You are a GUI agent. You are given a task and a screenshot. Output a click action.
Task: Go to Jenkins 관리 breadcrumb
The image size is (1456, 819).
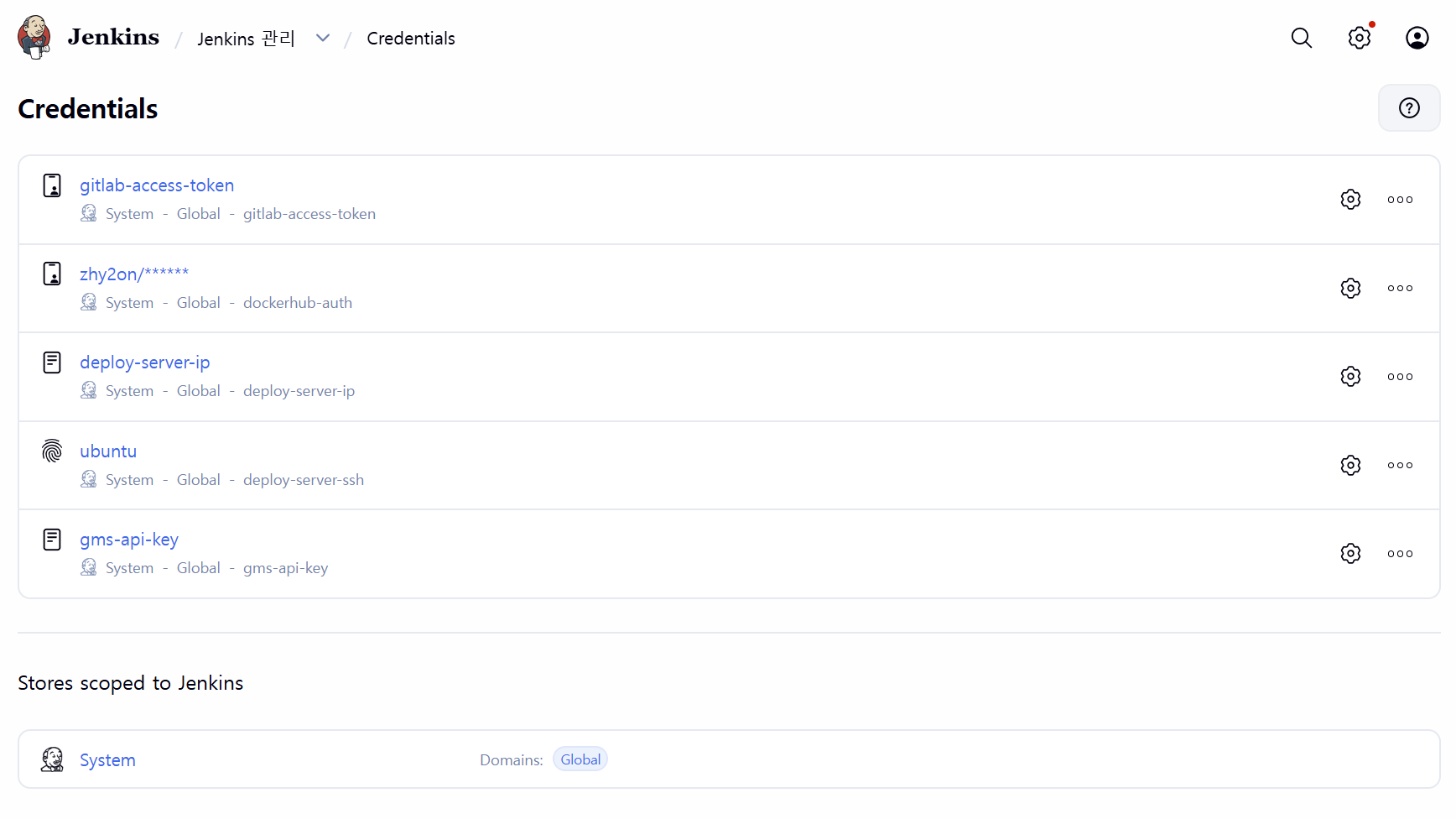coord(246,39)
